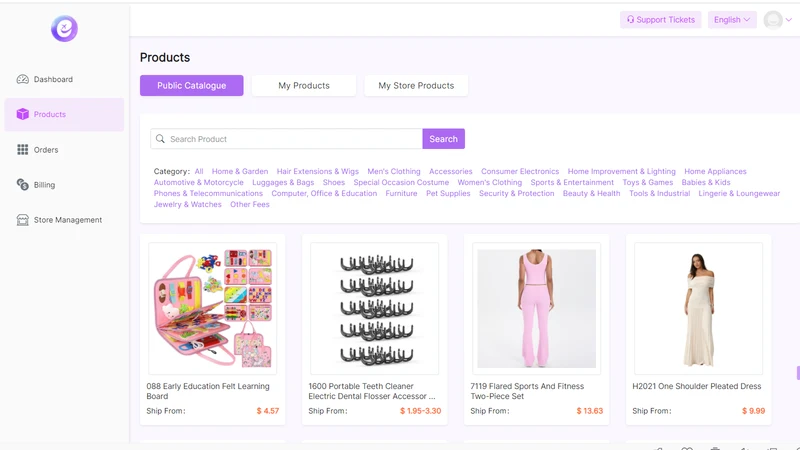Click the $ 13.63 price
The width and height of the screenshot is (800, 450).
[x=589, y=411]
